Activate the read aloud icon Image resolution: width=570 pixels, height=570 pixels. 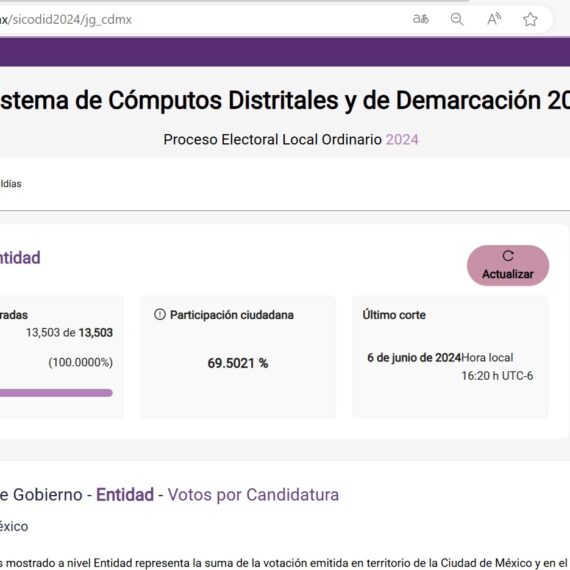coord(494,19)
